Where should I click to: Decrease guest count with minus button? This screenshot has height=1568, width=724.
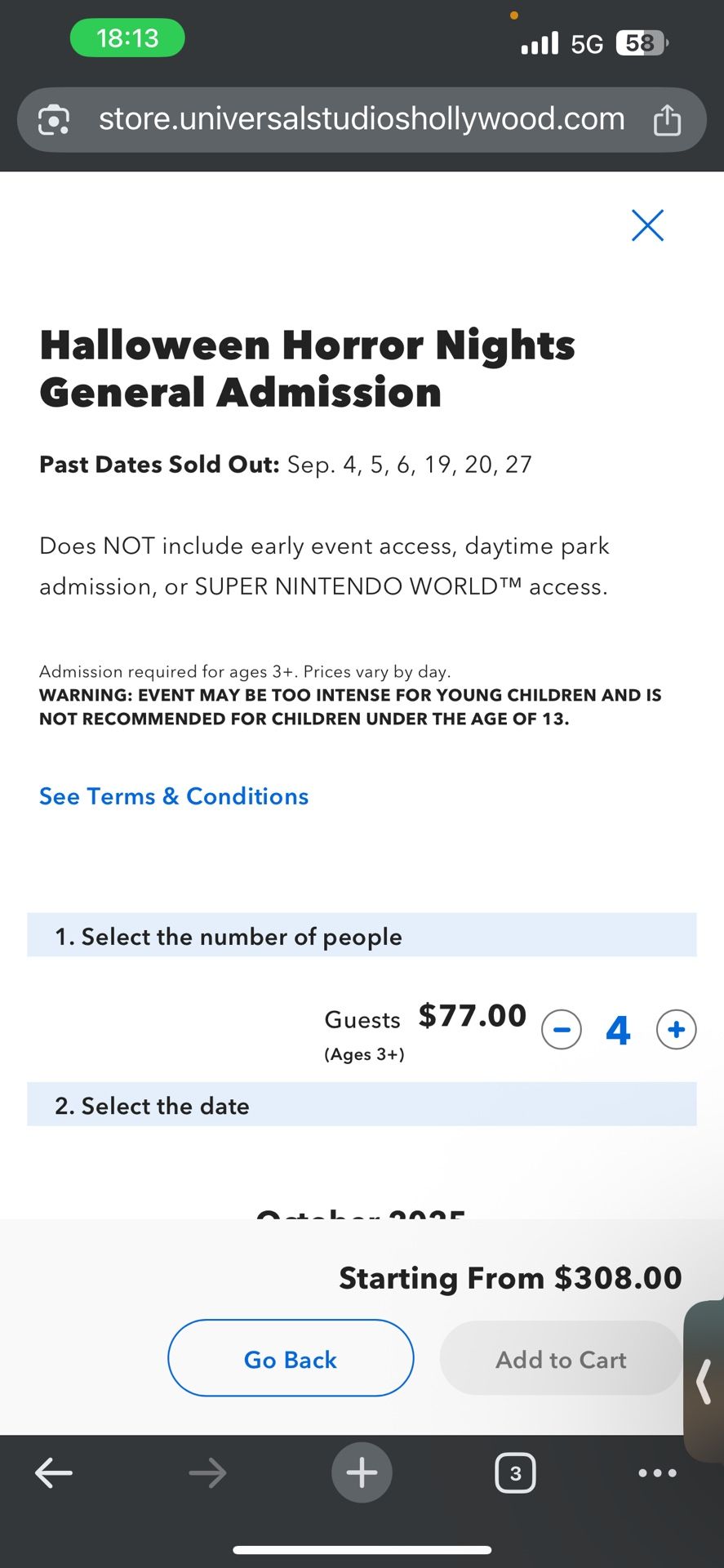[562, 1029]
